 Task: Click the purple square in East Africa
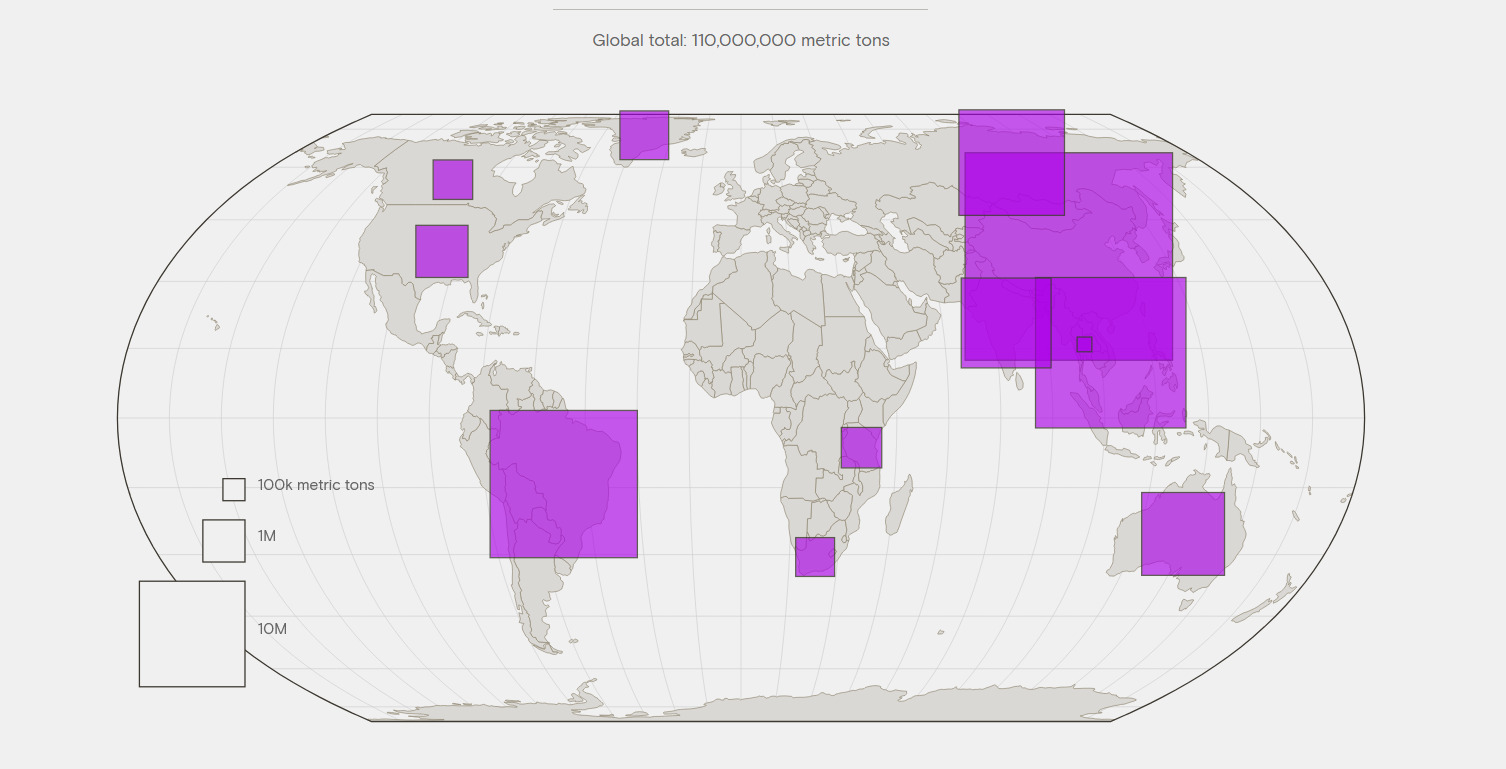coord(861,448)
